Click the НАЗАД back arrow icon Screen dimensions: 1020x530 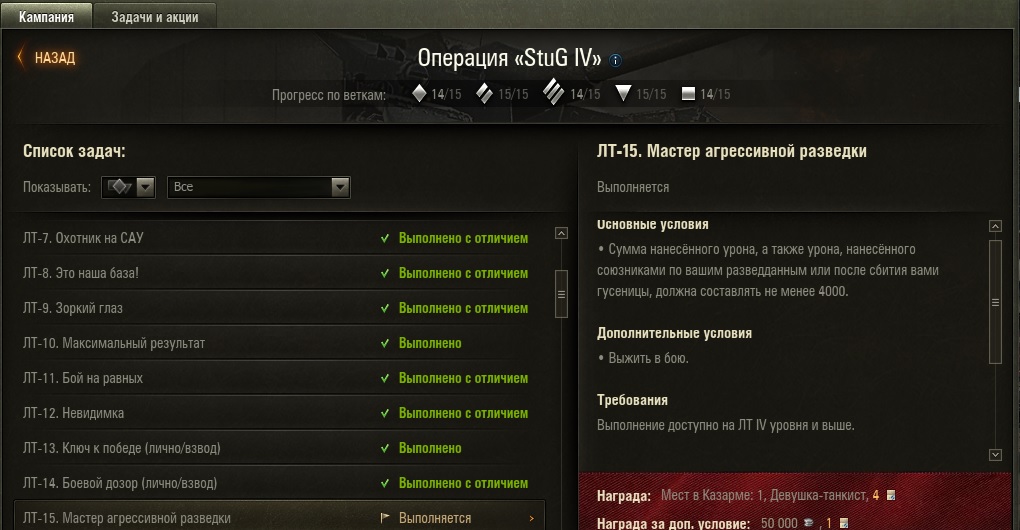click(20, 57)
